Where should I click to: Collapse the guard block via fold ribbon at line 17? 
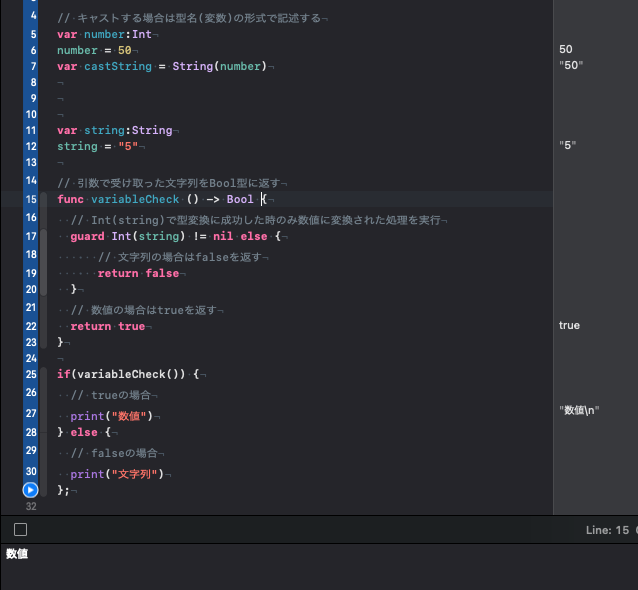click(43, 262)
